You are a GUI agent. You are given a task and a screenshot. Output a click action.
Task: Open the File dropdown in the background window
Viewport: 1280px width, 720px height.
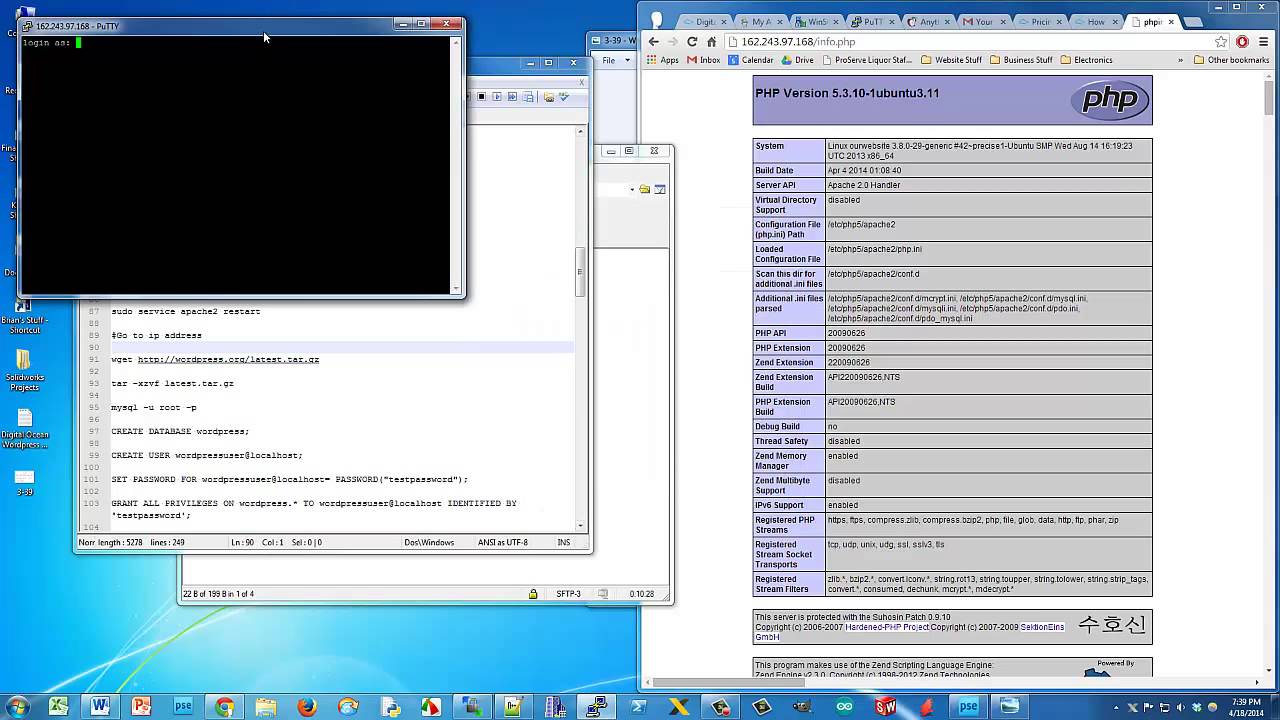[x=616, y=61]
